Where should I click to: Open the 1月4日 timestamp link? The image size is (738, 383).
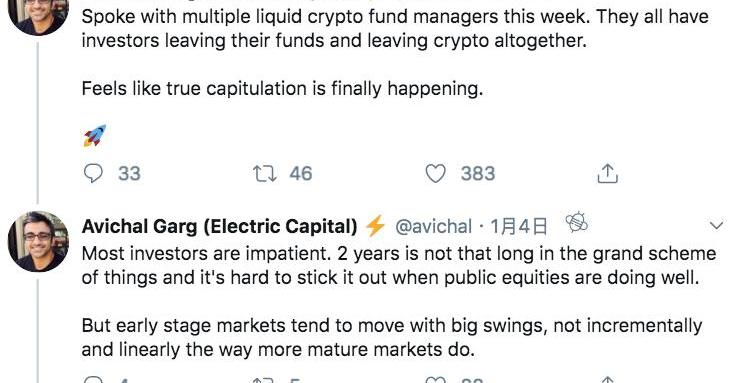pyautogui.click(x=519, y=227)
